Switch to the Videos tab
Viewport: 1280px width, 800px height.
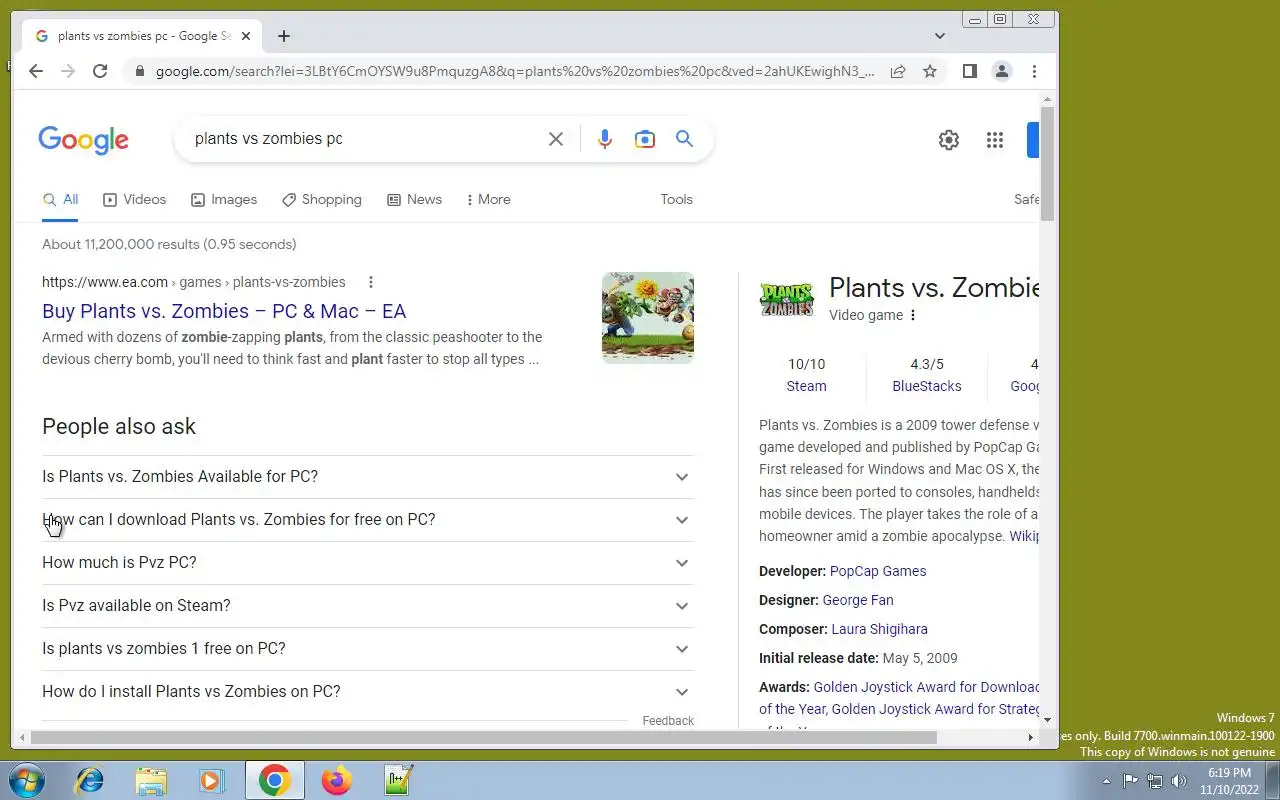click(135, 200)
